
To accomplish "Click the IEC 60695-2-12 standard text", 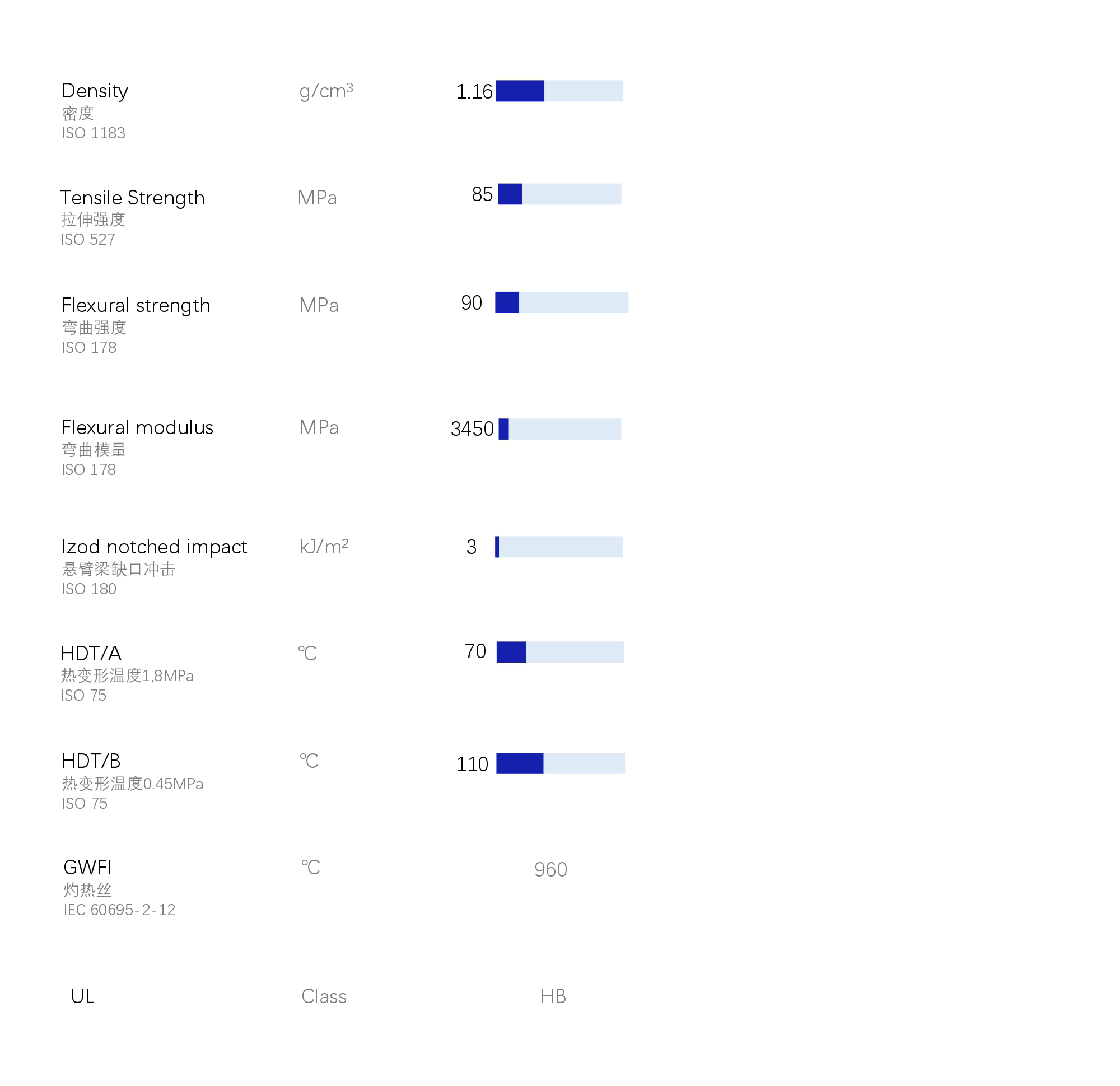I will pos(119,910).
